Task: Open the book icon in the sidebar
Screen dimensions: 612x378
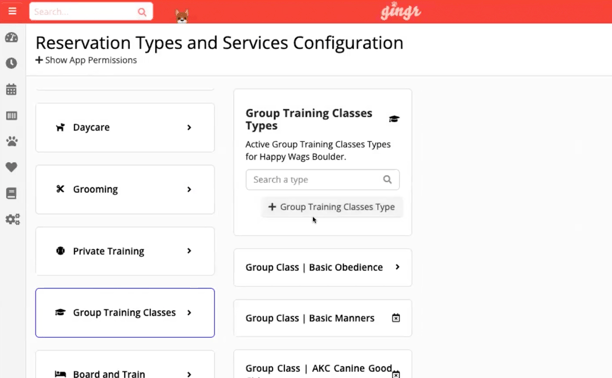Action: (x=11, y=193)
